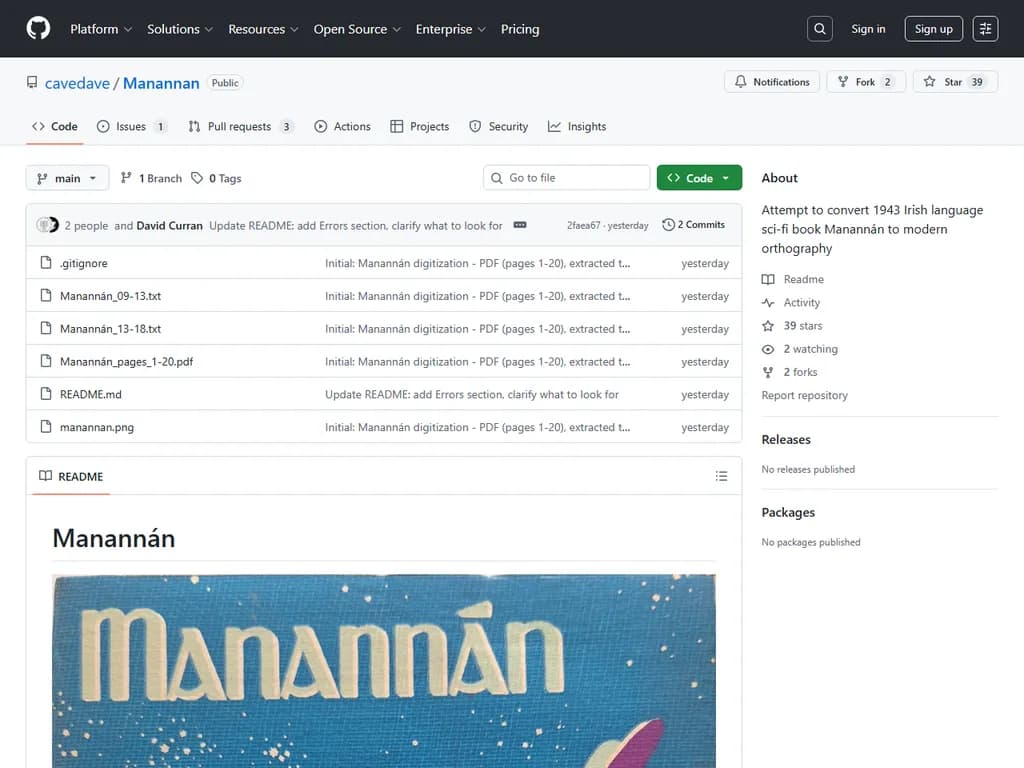Expand the green Code dropdown

click(699, 178)
